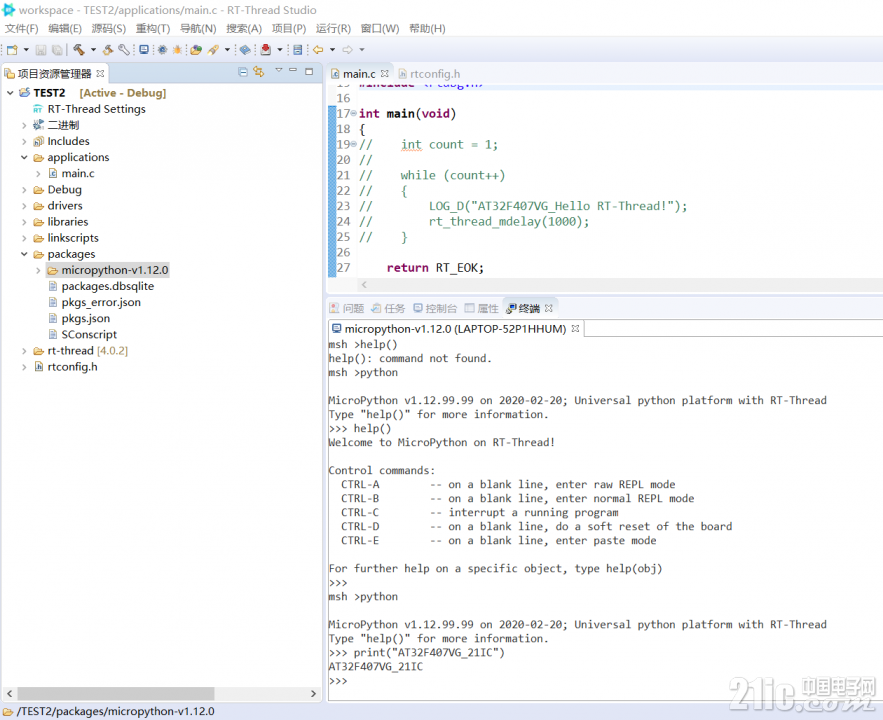This screenshot has width=883, height=720.
Task: Click the Rebuild icon next to hammer
Action: click(108, 50)
